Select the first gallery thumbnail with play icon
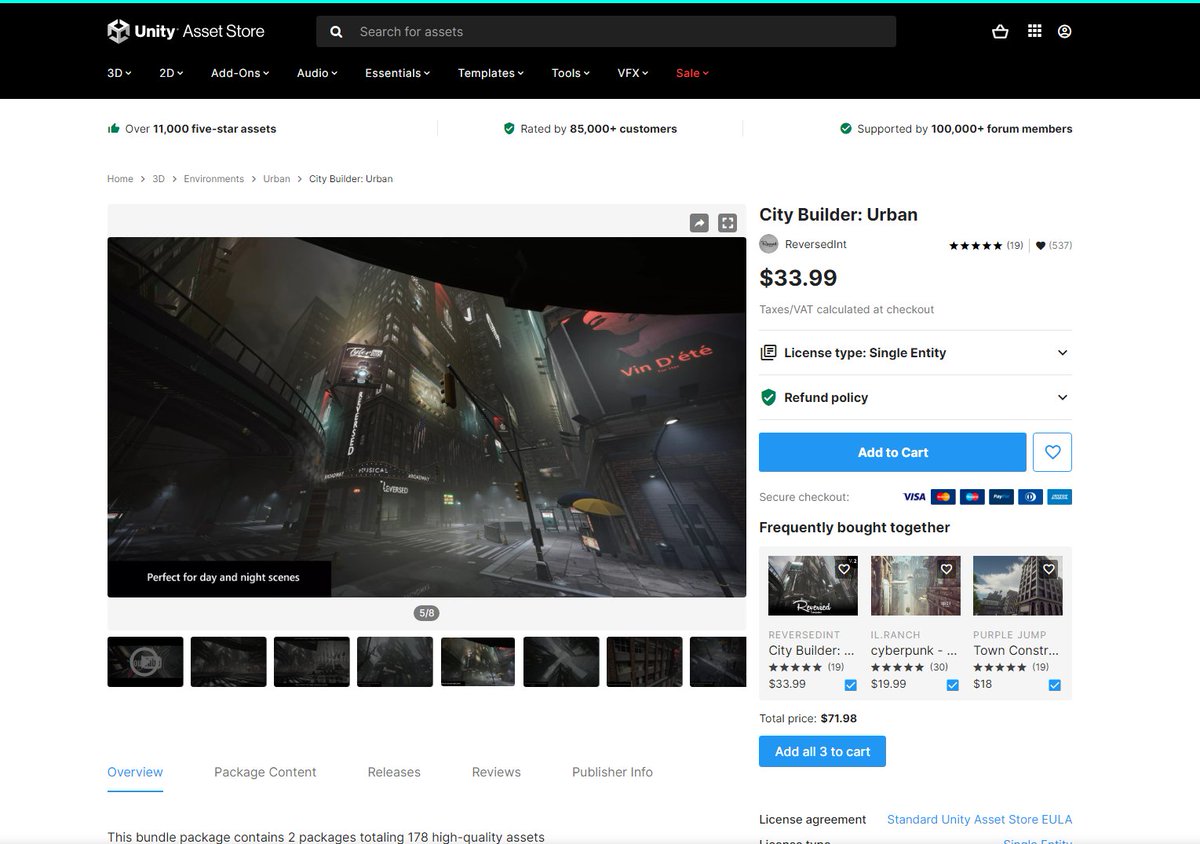 (145, 662)
